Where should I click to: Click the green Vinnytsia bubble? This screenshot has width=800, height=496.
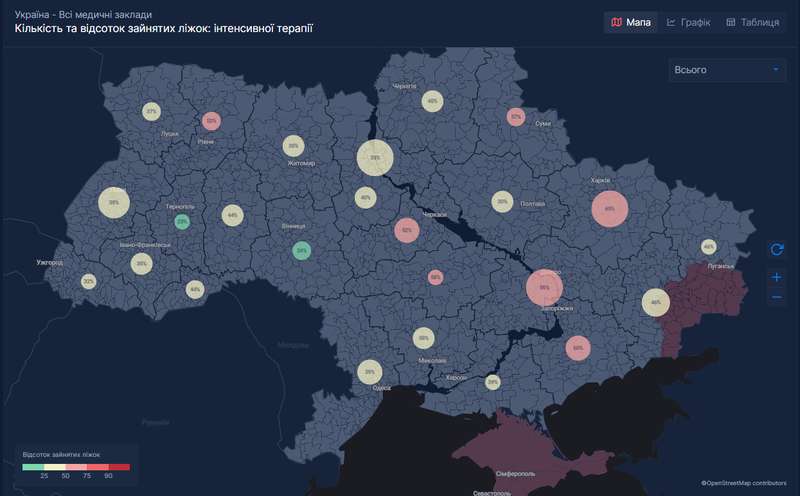tap(302, 250)
